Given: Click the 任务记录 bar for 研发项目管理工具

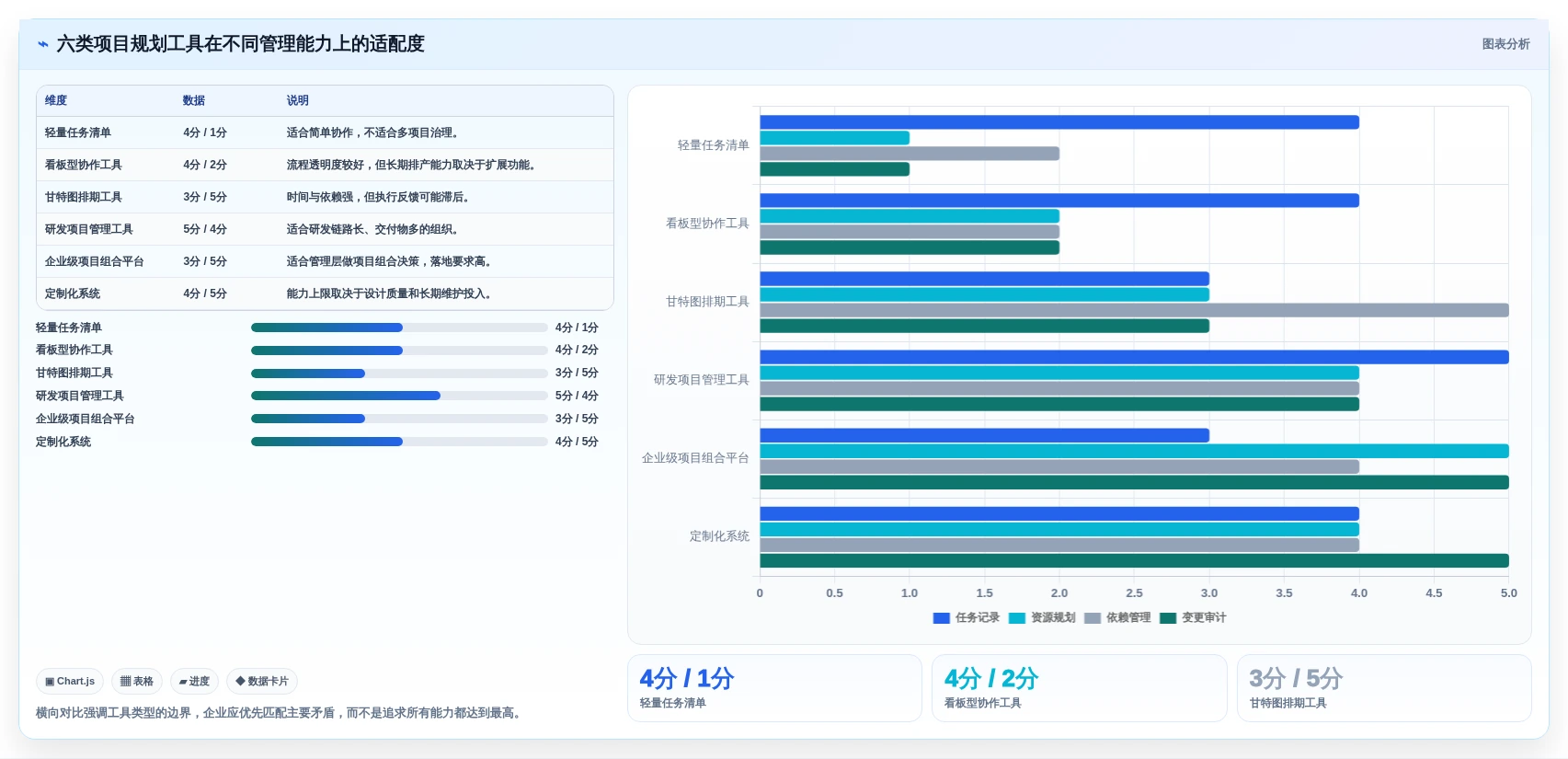Looking at the screenshot, I should click(x=1134, y=357).
